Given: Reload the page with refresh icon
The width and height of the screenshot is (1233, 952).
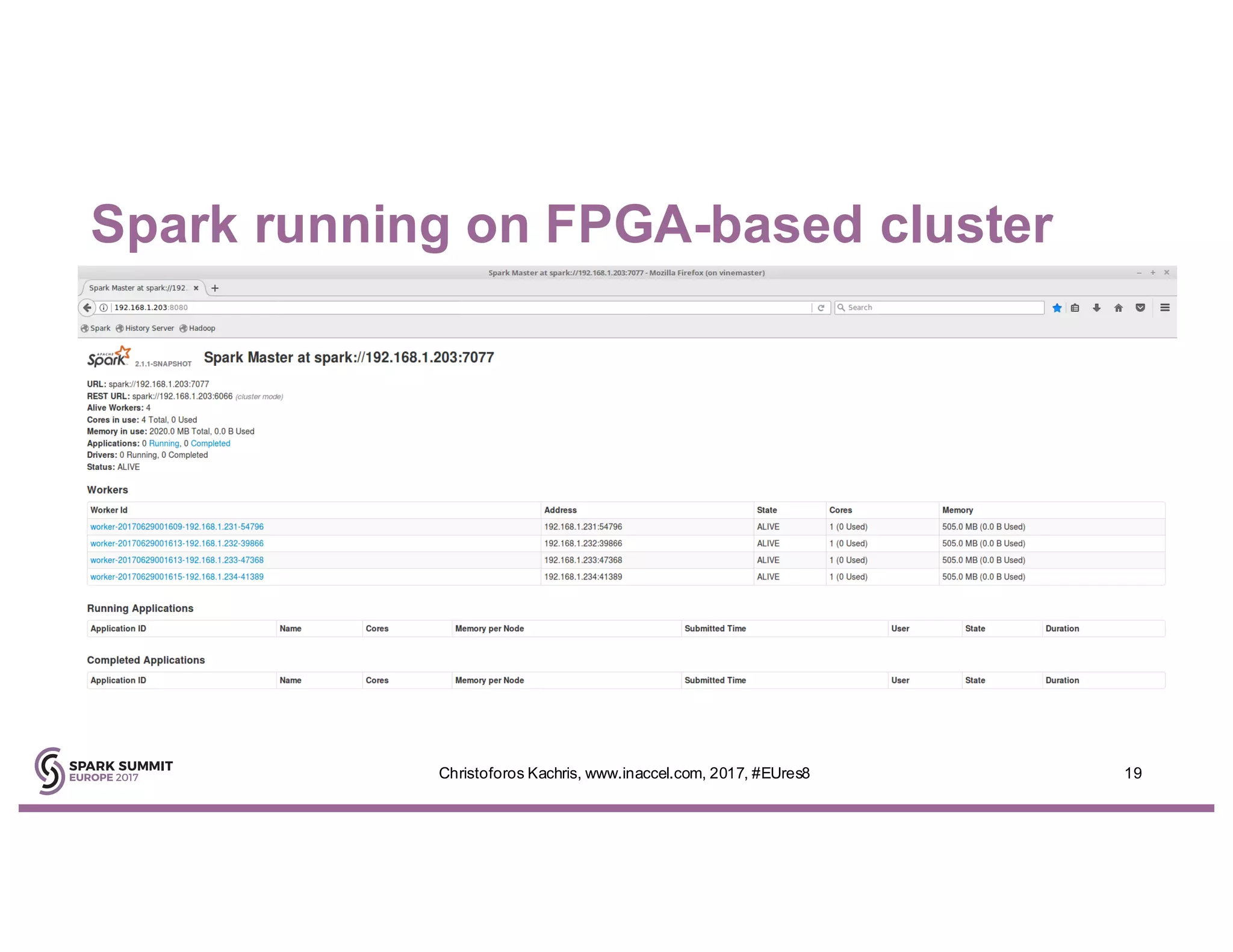Looking at the screenshot, I should point(821,308).
